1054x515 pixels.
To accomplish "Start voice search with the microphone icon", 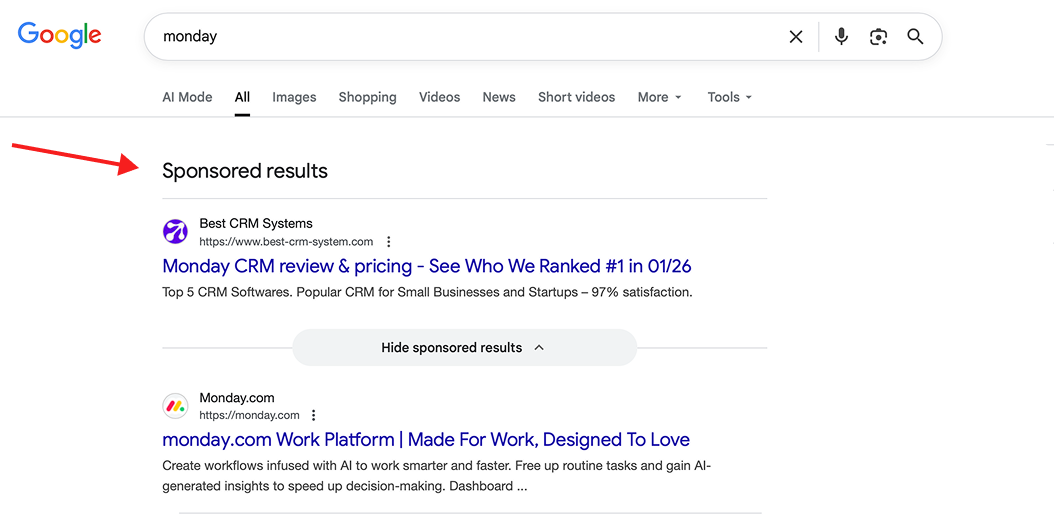I will (x=841, y=37).
